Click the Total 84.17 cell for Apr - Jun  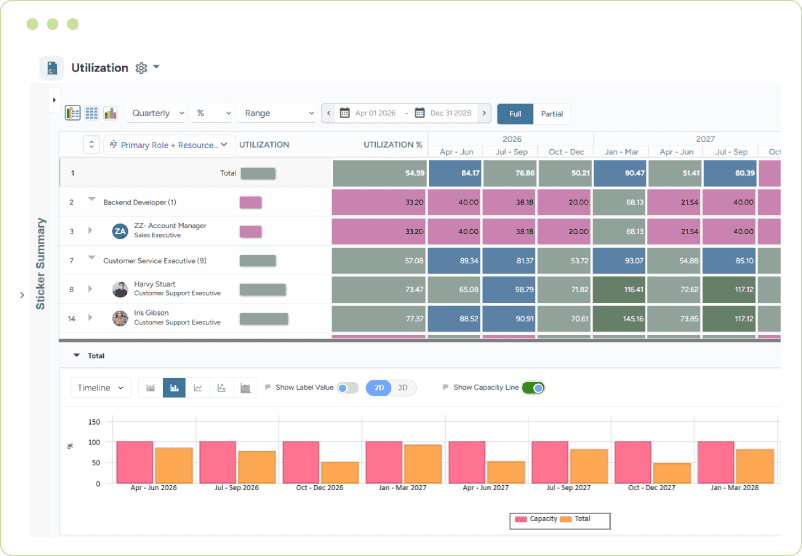click(x=455, y=173)
